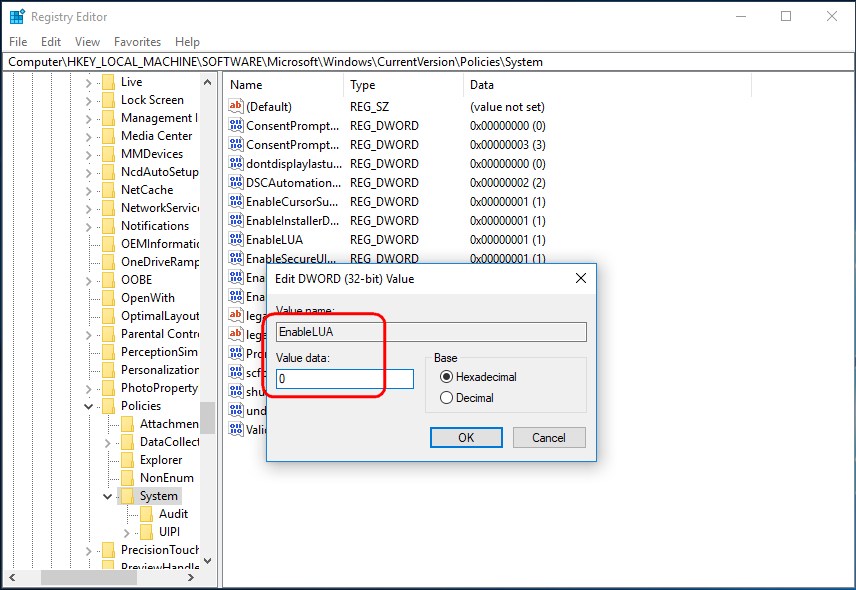The height and width of the screenshot is (590, 856).
Task: Click the (value not set) data cell
Action: tap(507, 106)
